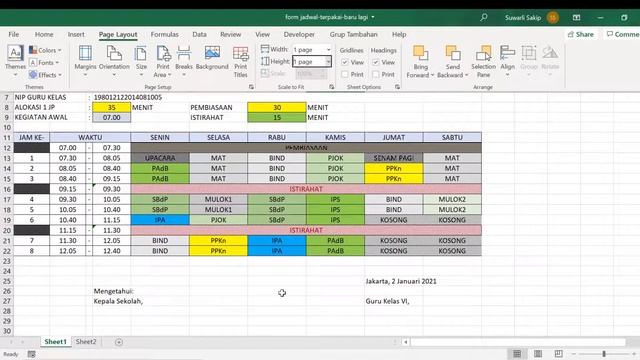Click the zoom slider handle

coord(604,354)
